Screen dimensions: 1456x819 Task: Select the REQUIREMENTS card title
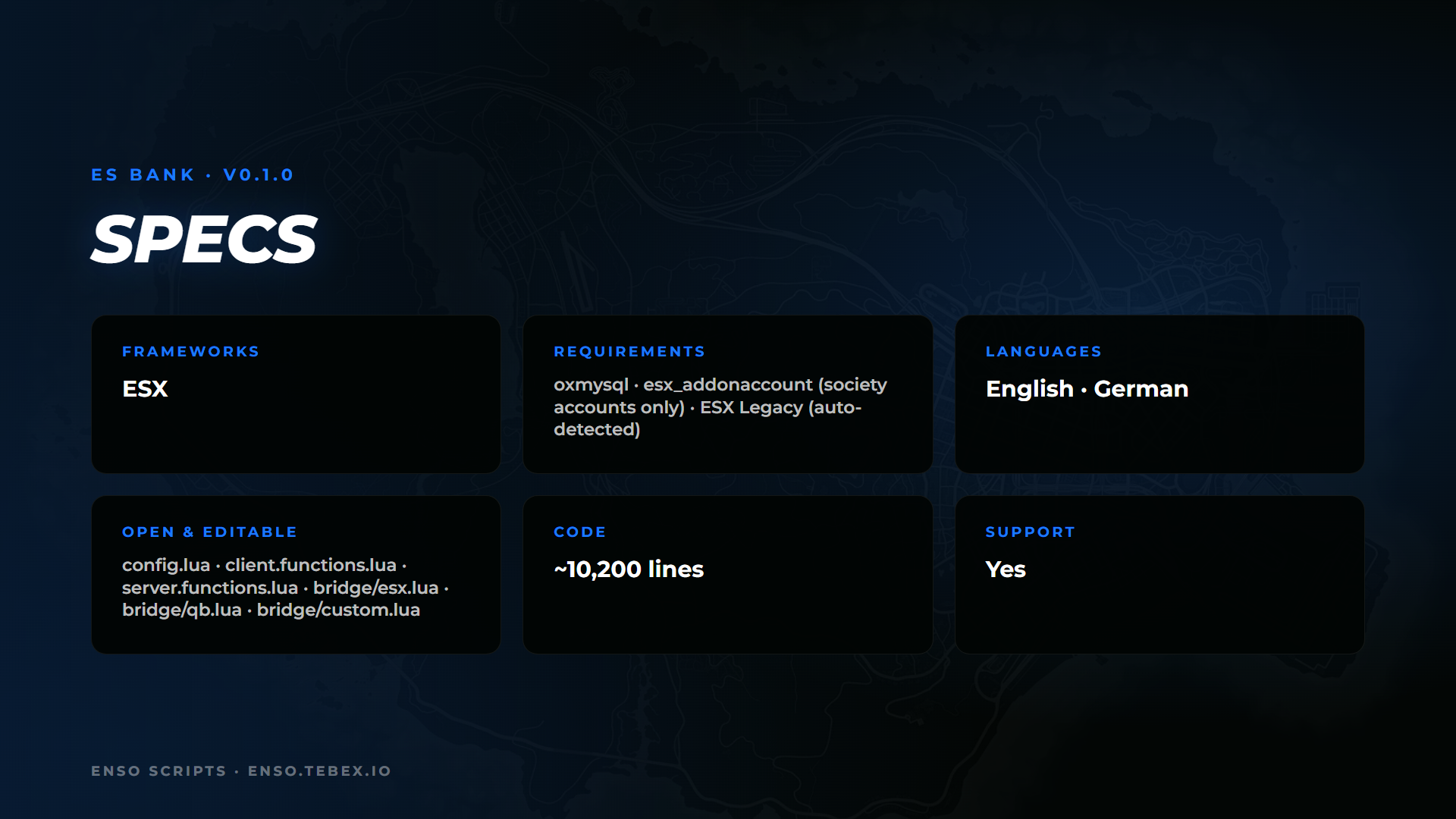tap(629, 352)
